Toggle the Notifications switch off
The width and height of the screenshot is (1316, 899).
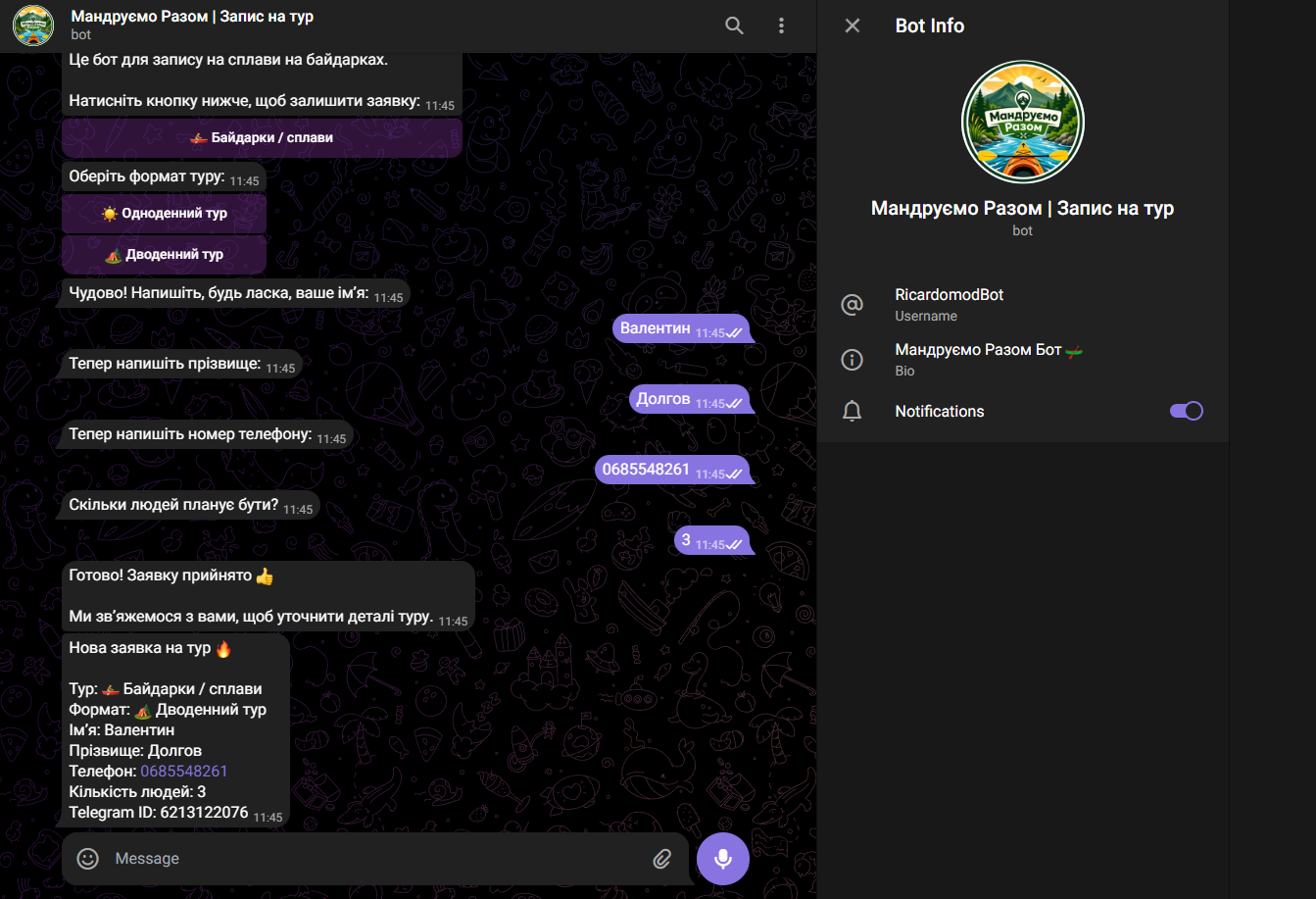coord(1187,412)
